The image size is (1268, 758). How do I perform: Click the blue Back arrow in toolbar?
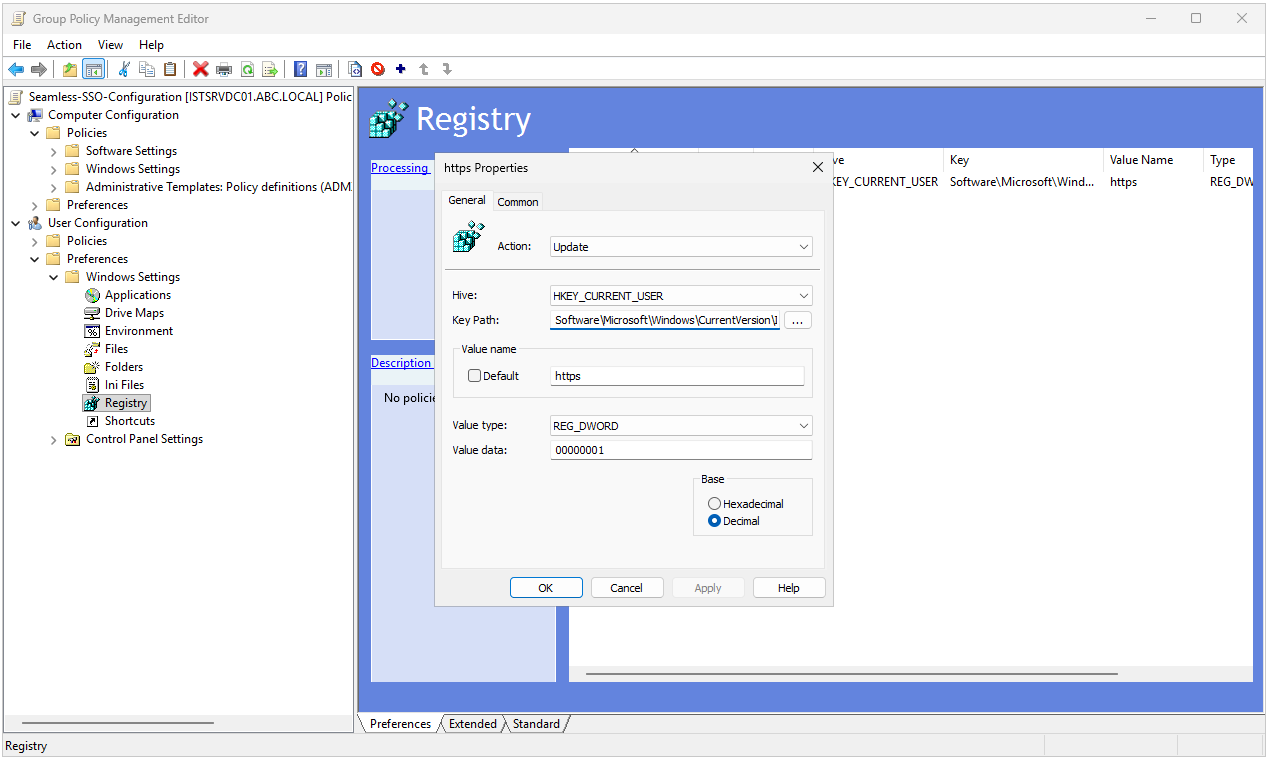[x=16, y=69]
